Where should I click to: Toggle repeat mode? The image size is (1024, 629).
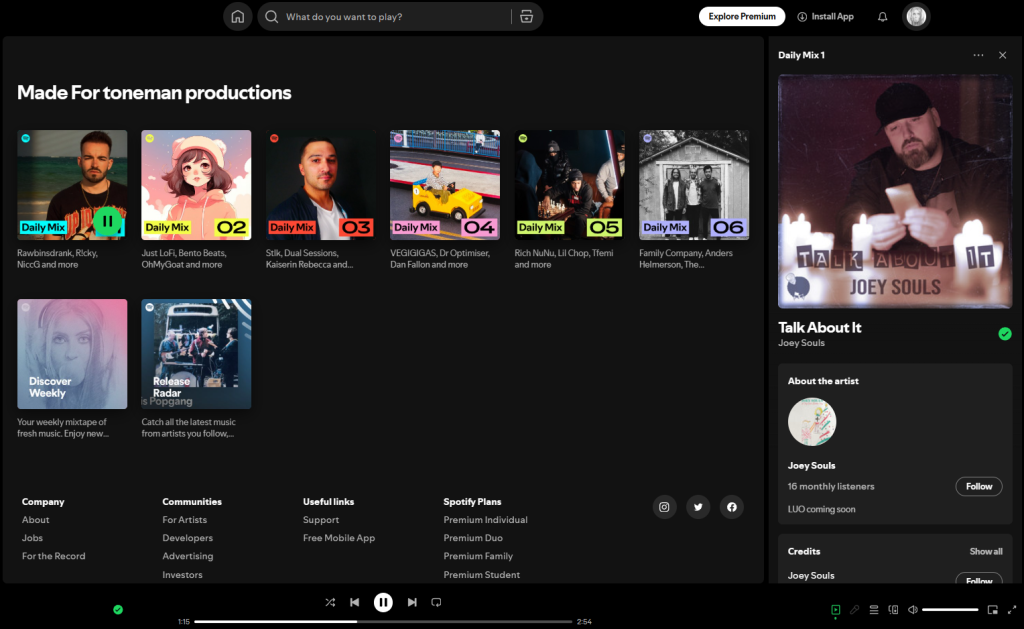tap(436, 602)
